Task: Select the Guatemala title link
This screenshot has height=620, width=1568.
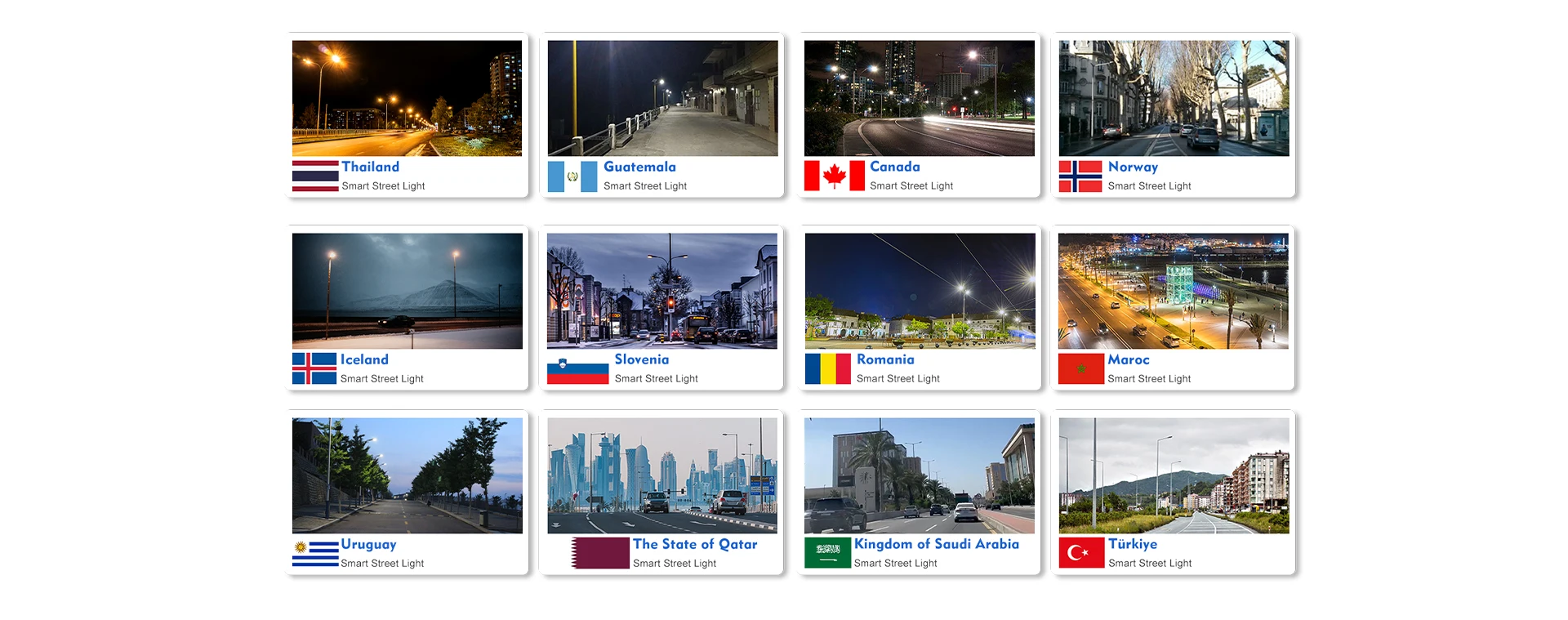Action: 639,167
